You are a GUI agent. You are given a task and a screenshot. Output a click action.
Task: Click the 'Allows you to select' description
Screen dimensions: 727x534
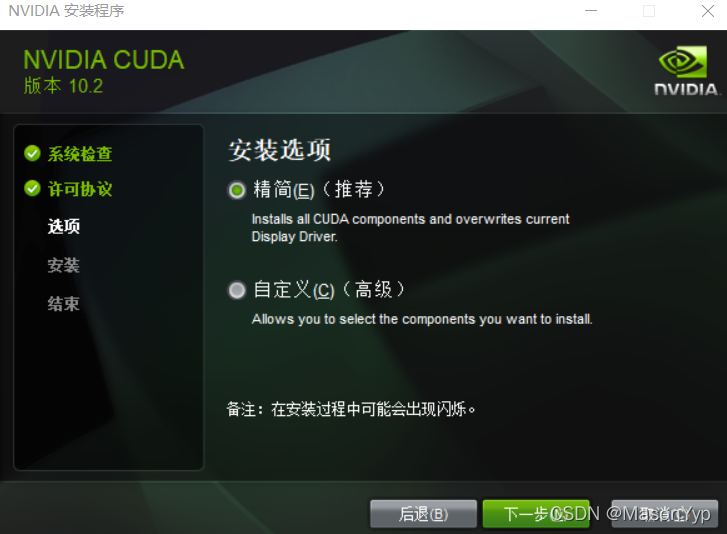(422, 319)
